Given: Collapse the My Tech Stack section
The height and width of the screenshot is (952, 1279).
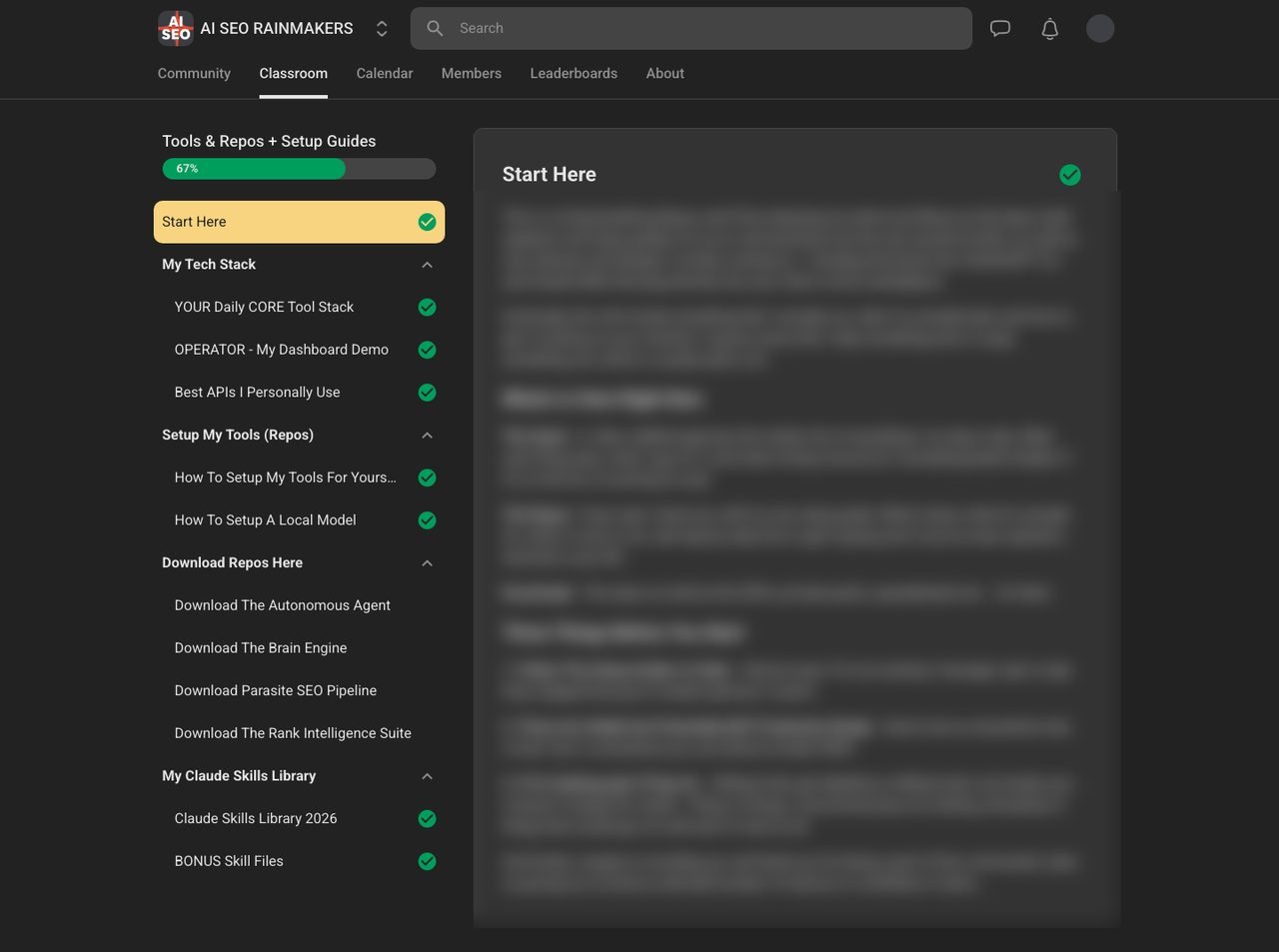Looking at the screenshot, I should pyautogui.click(x=427, y=265).
